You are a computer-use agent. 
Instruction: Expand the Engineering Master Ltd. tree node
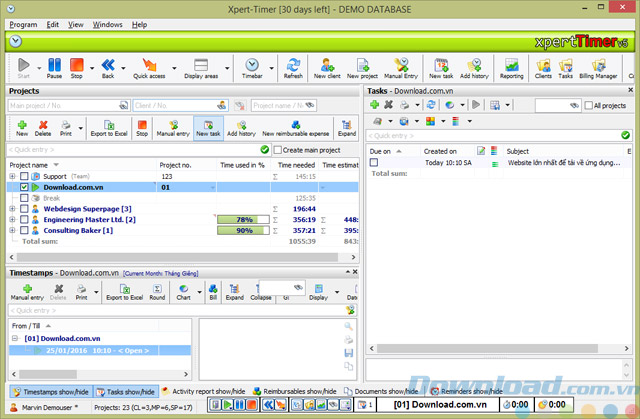click(x=12, y=219)
